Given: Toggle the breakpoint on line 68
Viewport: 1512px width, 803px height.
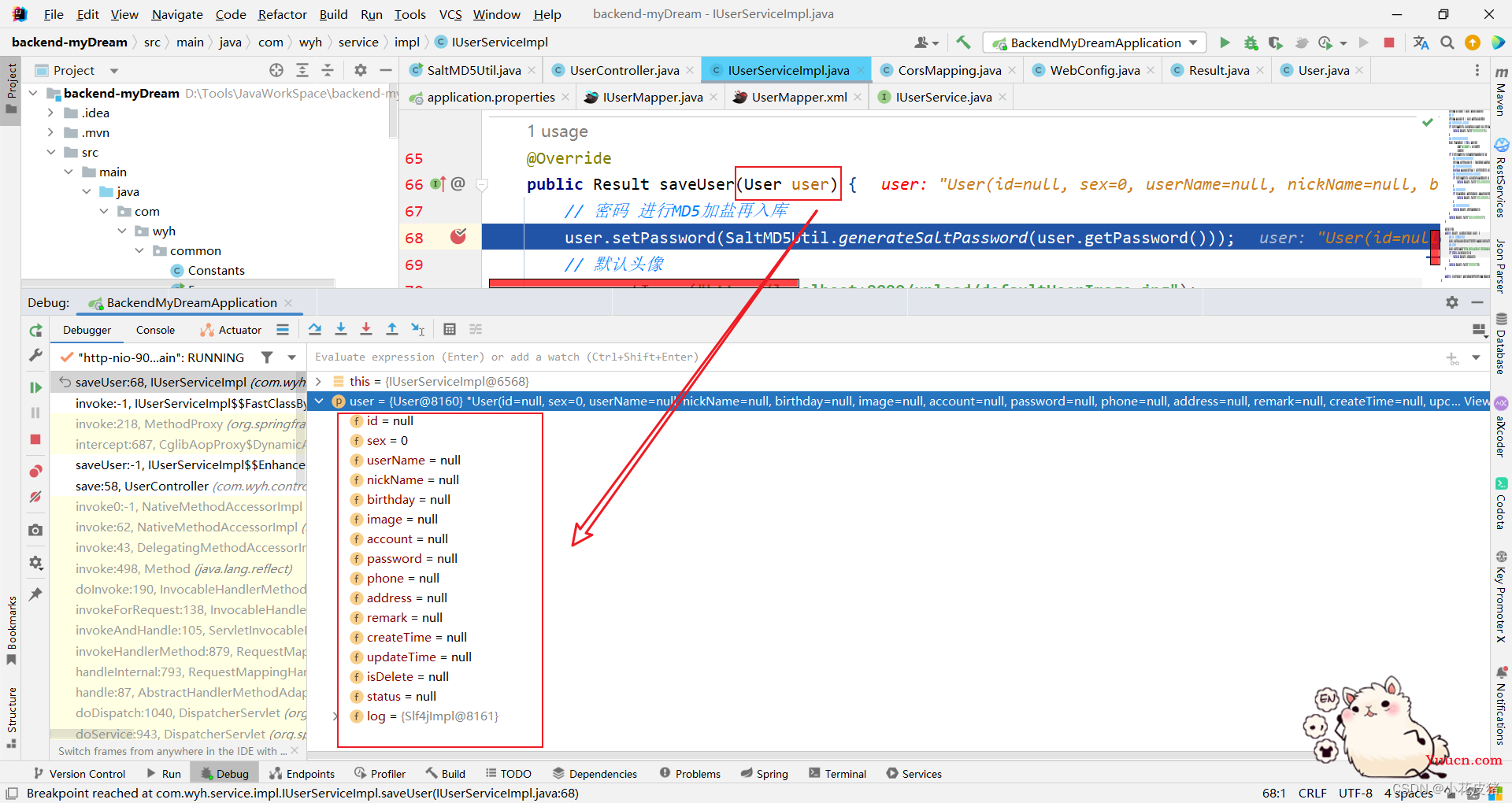Looking at the screenshot, I should click(458, 237).
